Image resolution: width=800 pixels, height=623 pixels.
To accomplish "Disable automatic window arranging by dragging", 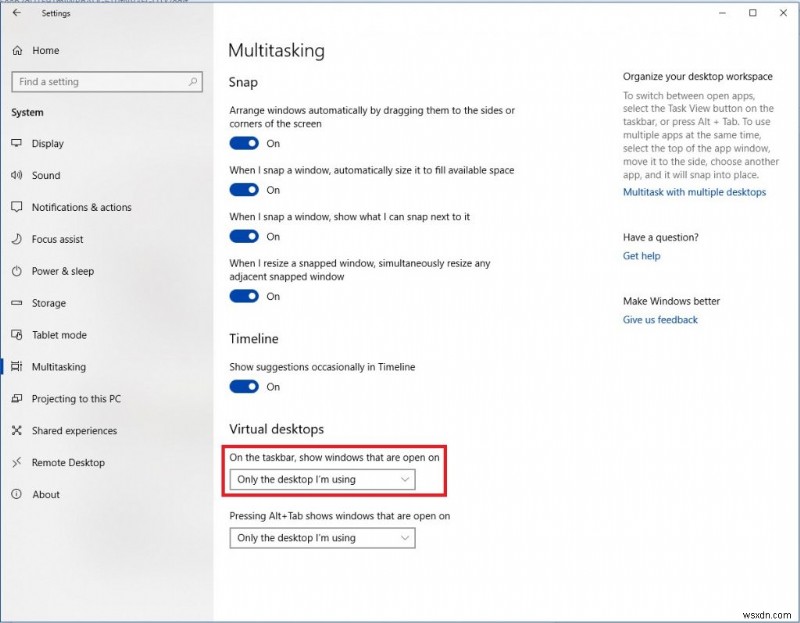I will (x=245, y=143).
